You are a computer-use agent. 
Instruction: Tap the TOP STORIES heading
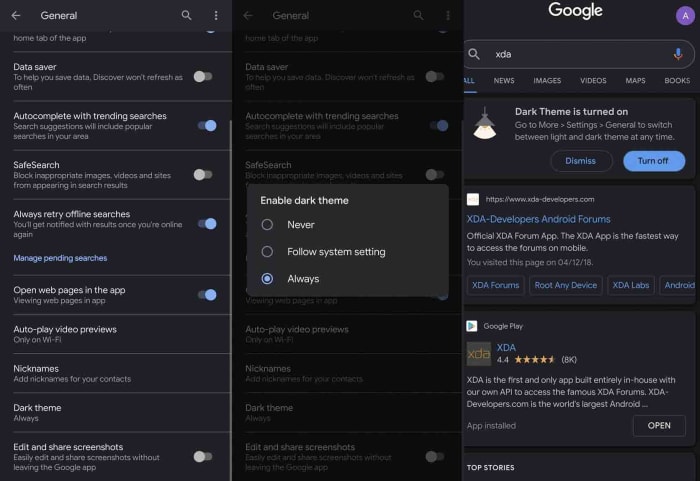point(491,468)
